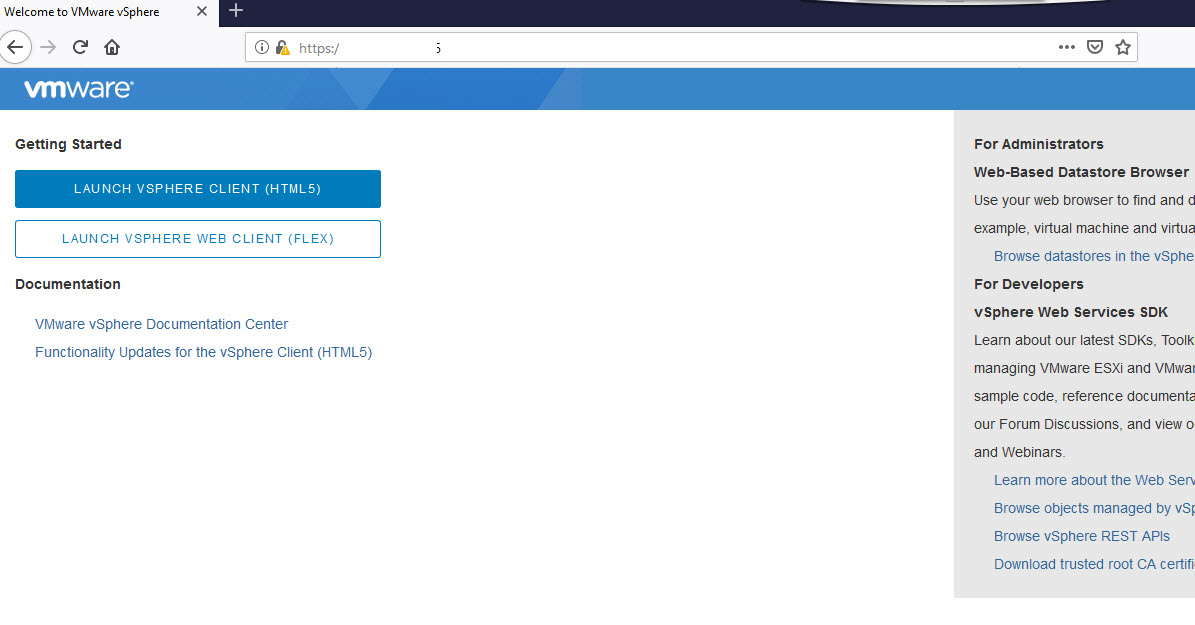Click the browser forward arrow button
The height and width of the screenshot is (625, 1195).
click(x=48, y=47)
